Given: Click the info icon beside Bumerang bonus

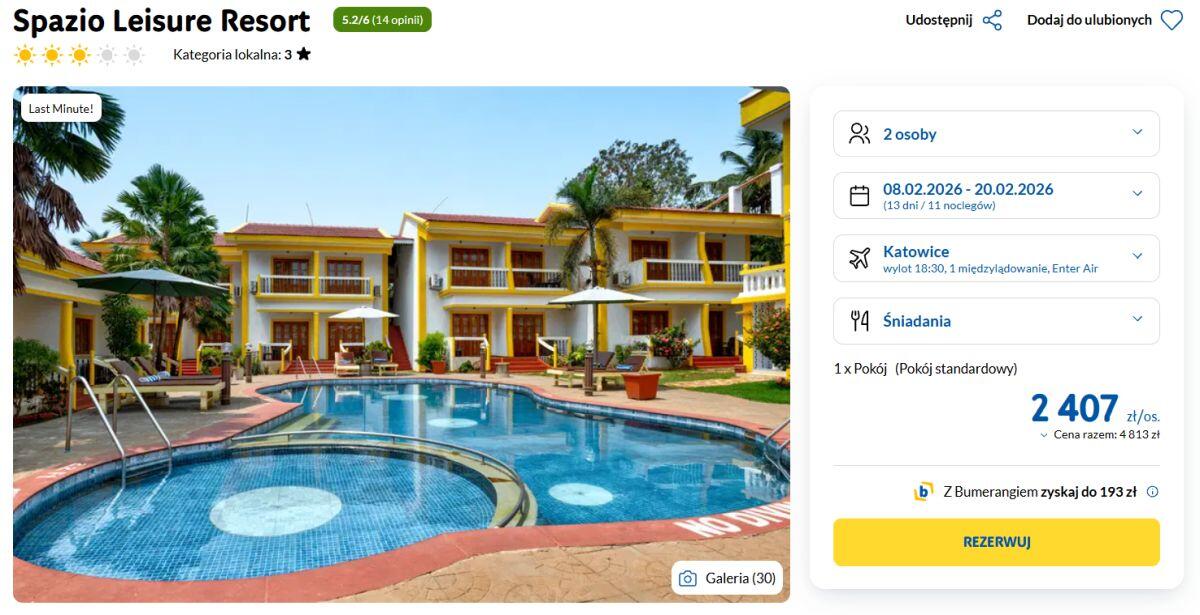Looking at the screenshot, I should [x=1152, y=491].
